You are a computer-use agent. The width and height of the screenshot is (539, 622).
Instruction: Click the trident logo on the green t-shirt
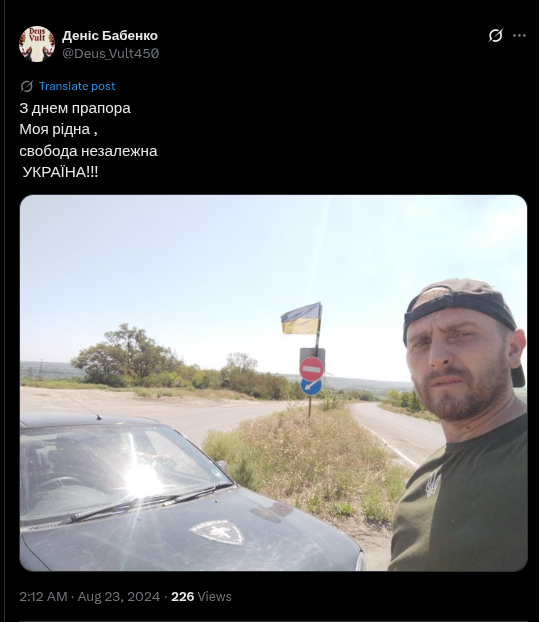pyautogui.click(x=434, y=484)
